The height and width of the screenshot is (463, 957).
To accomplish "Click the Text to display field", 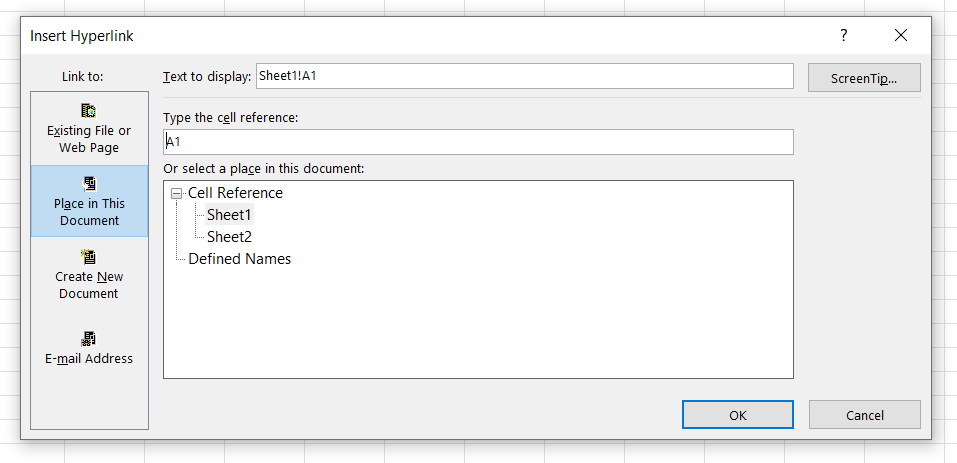I will [524, 76].
